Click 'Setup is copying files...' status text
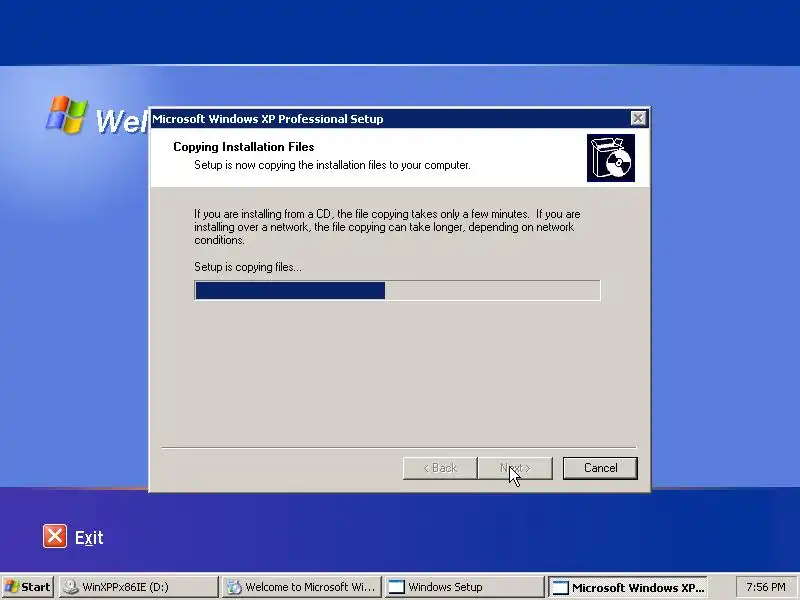The width and height of the screenshot is (800, 600). 248,267
